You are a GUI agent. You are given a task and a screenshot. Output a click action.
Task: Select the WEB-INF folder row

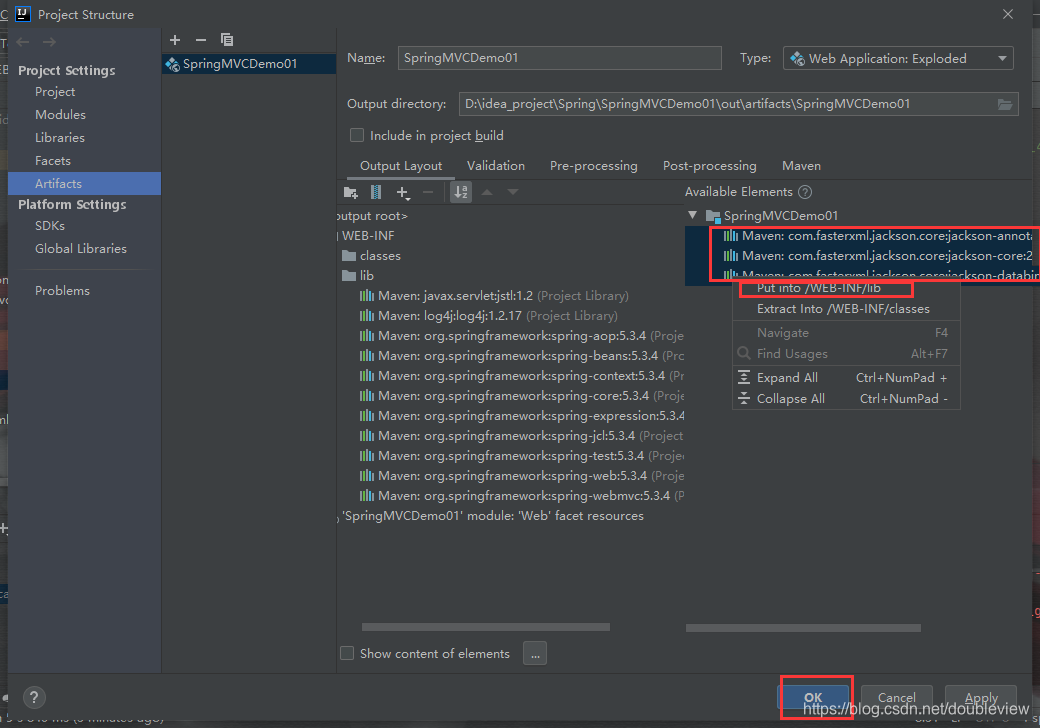tap(369, 236)
